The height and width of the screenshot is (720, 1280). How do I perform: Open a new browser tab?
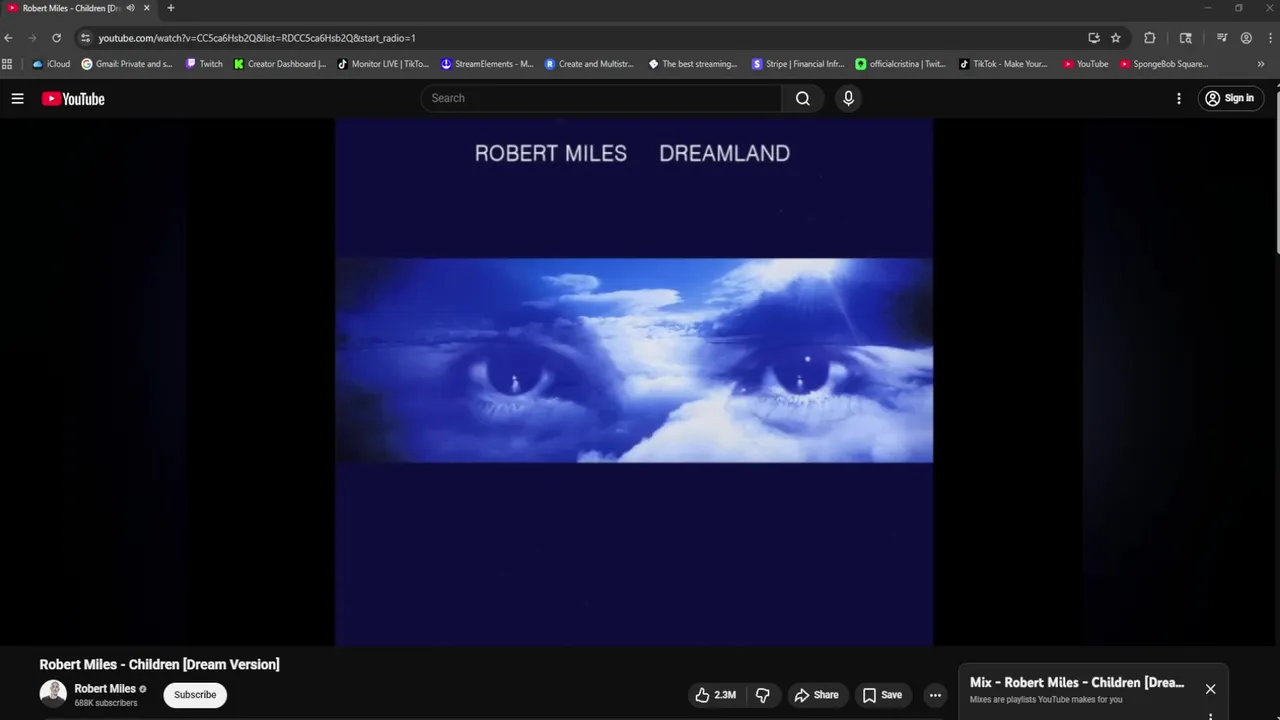point(171,8)
